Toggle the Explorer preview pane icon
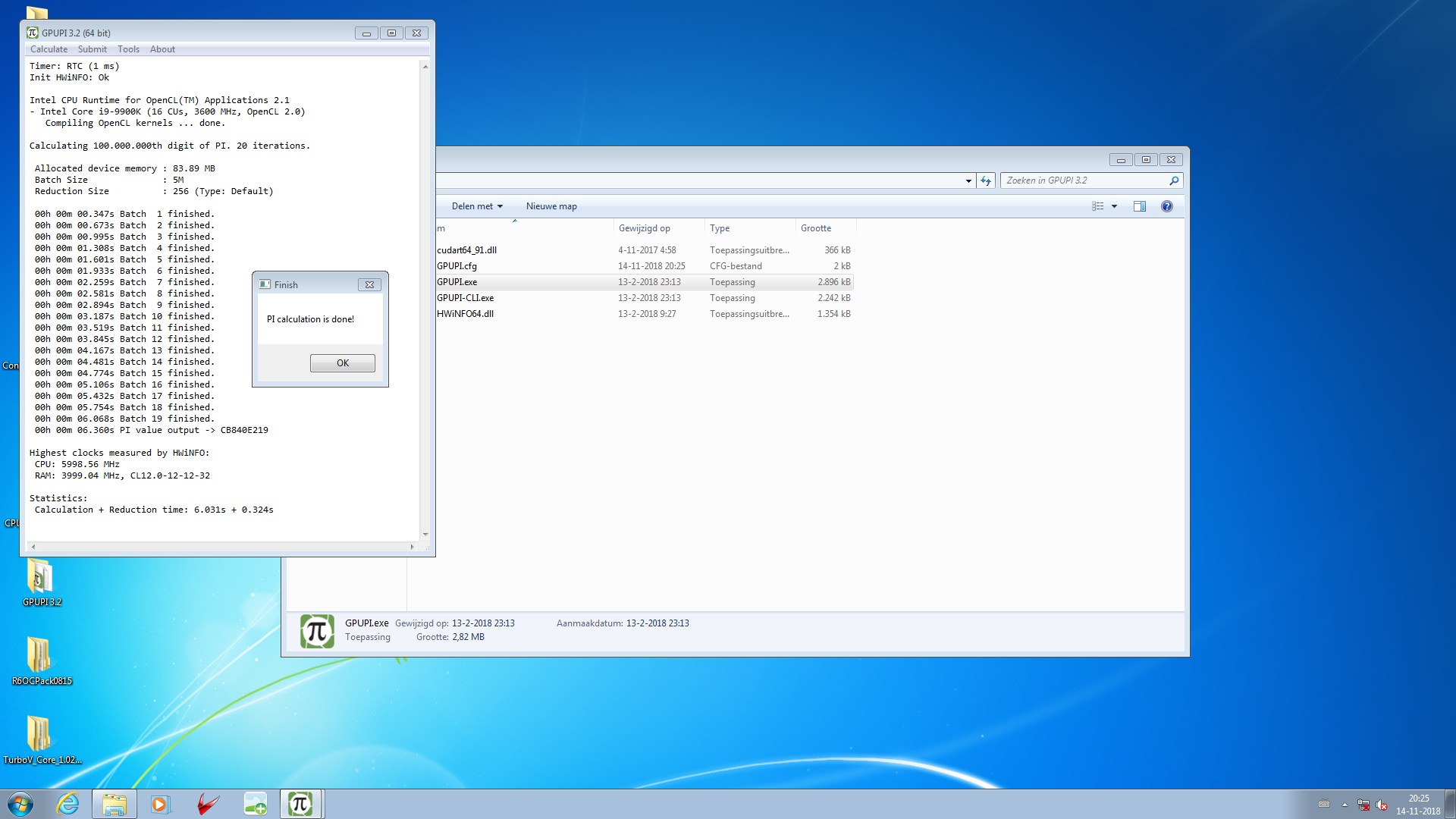1456x819 pixels. pyautogui.click(x=1139, y=206)
